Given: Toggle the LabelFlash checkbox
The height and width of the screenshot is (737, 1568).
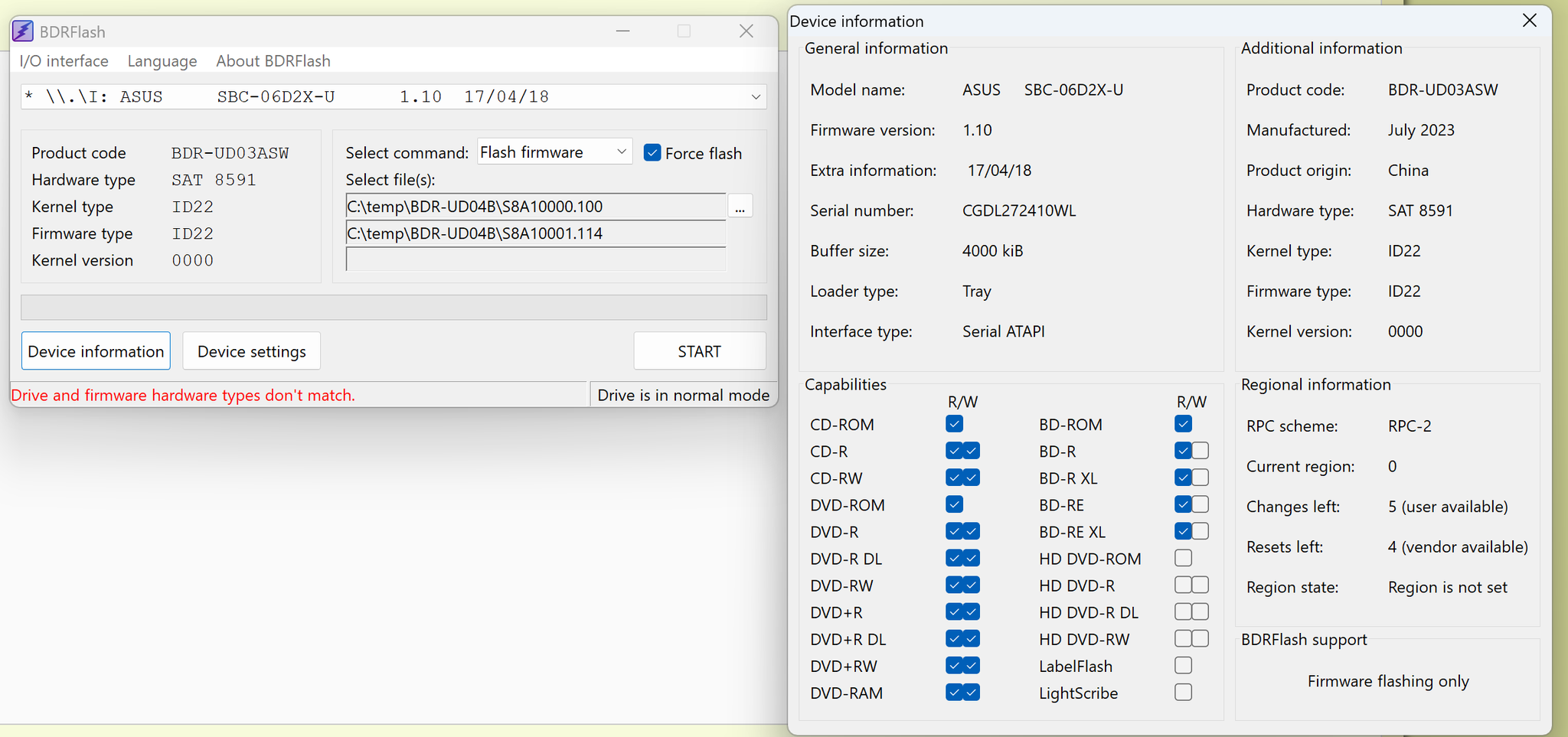Looking at the screenshot, I should pos(1183,666).
